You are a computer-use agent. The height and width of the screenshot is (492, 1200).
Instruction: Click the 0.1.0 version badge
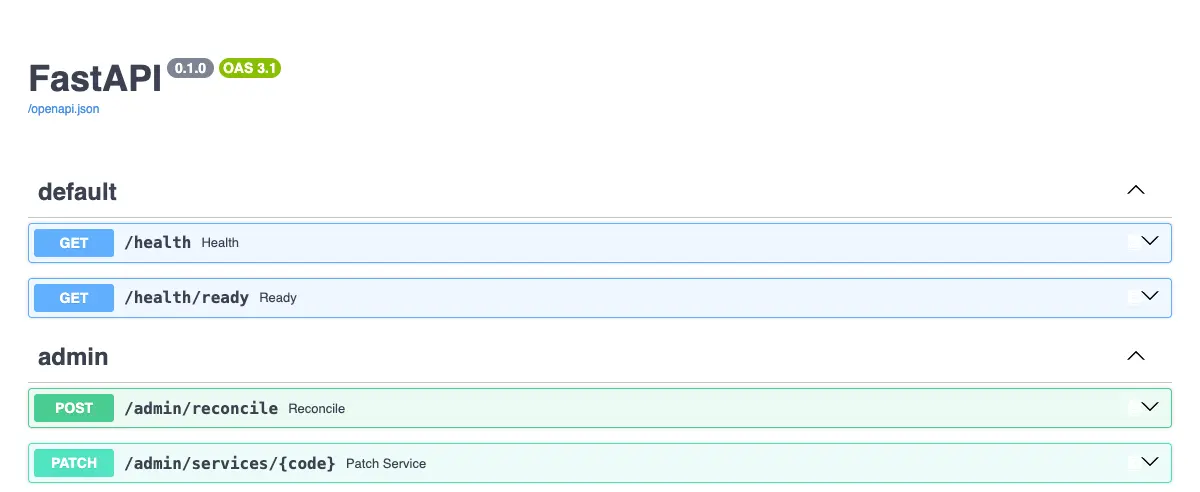coord(190,68)
